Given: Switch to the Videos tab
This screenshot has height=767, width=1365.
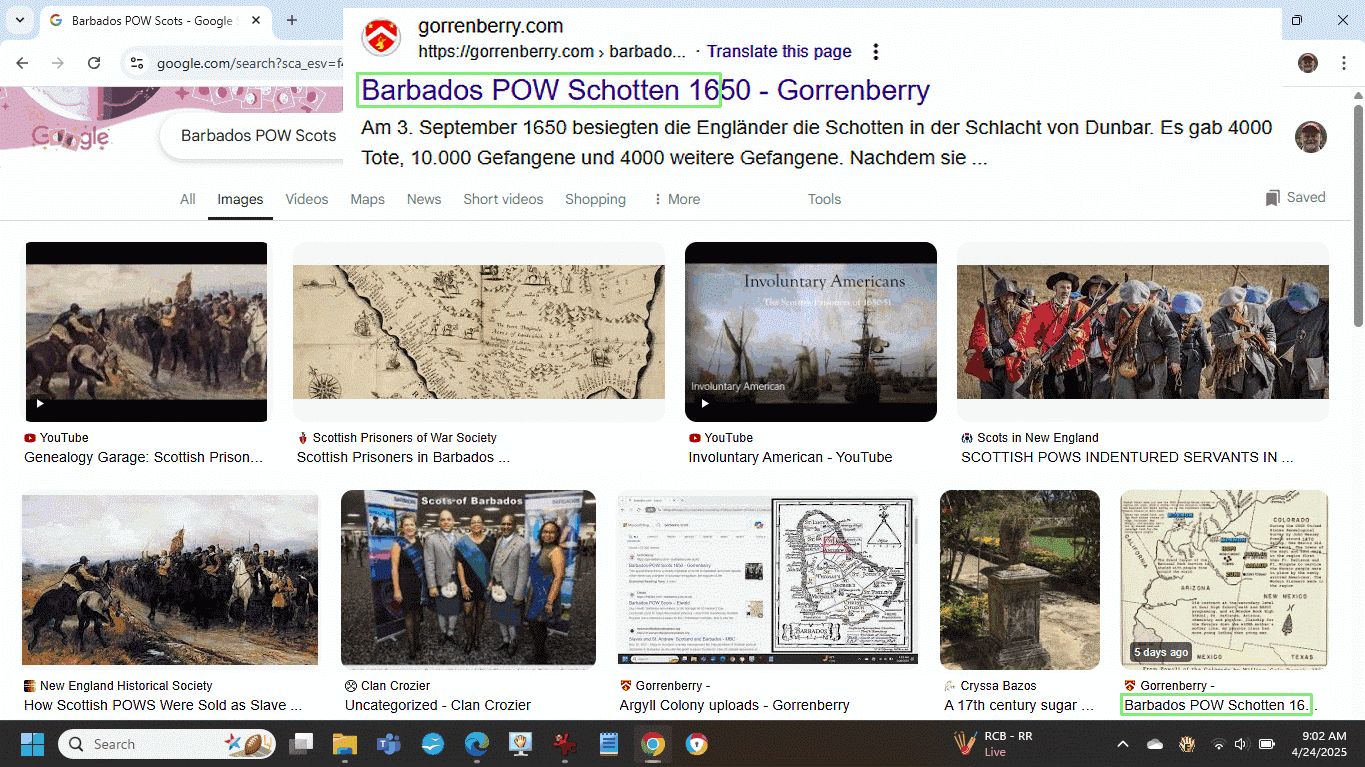Looking at the screenshot, I should 306,199.
